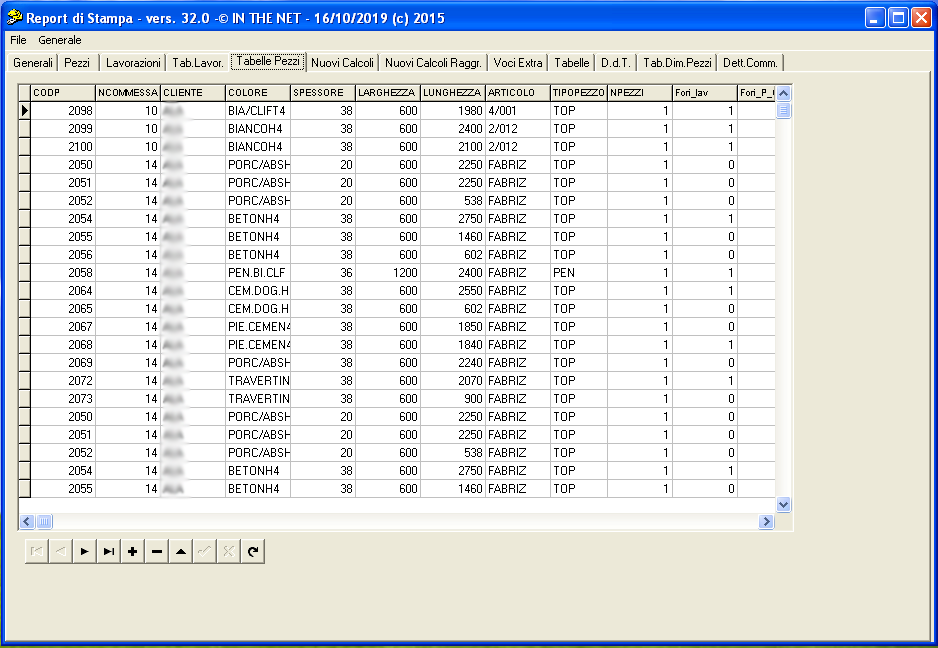The width and height of the screenshot is (938, 648).
Task: Open the D.d.T. tab
Action: click(x=616, y=63)
